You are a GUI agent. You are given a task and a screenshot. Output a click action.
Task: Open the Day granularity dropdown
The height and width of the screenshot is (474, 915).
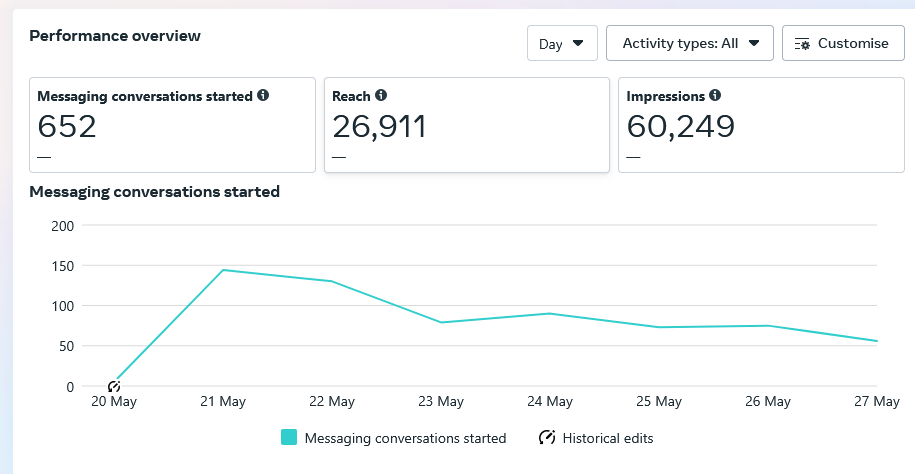562,44
